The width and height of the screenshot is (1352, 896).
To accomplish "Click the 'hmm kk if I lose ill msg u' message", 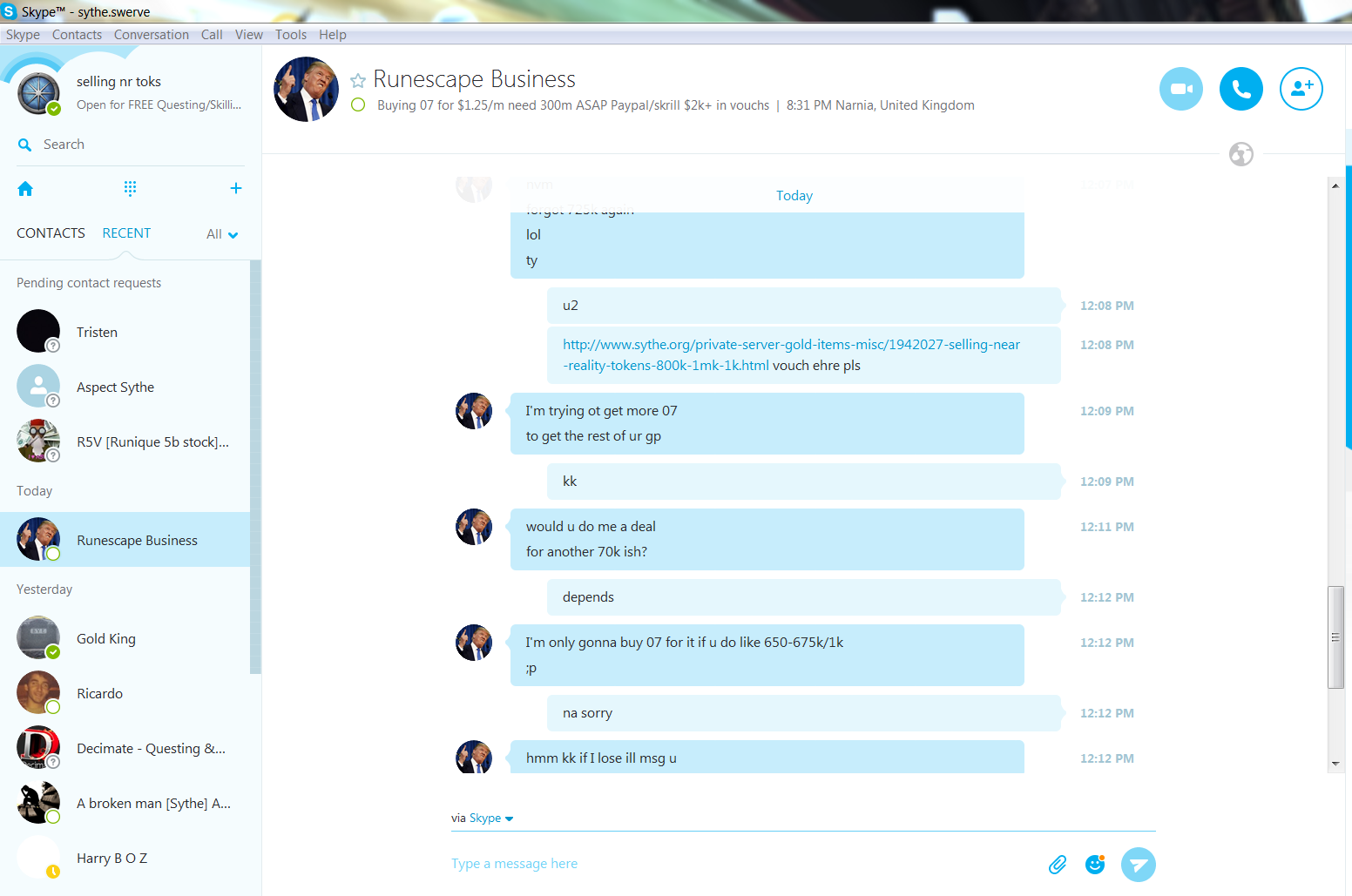I will pyautogui.click(x=767, y=758).
